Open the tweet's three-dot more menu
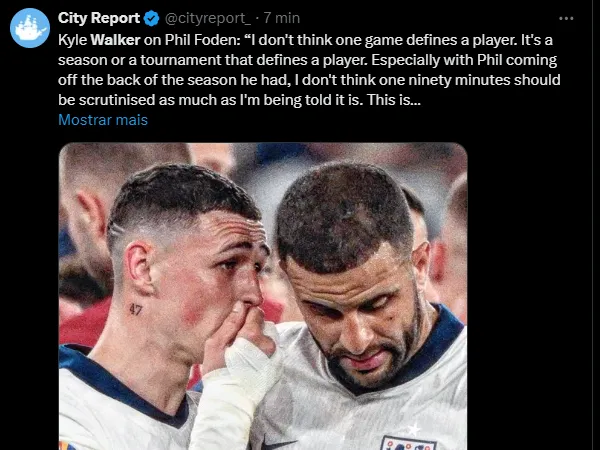The image size is (600, 450). pyautogui.click(x=566, y=18)
